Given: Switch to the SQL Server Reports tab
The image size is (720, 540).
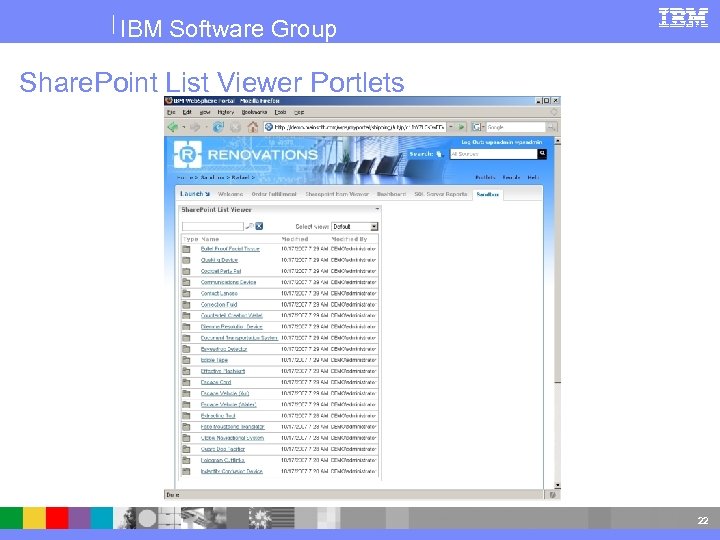Looking at the screenshot, I should pyautogui.click(x=441, y=194).
